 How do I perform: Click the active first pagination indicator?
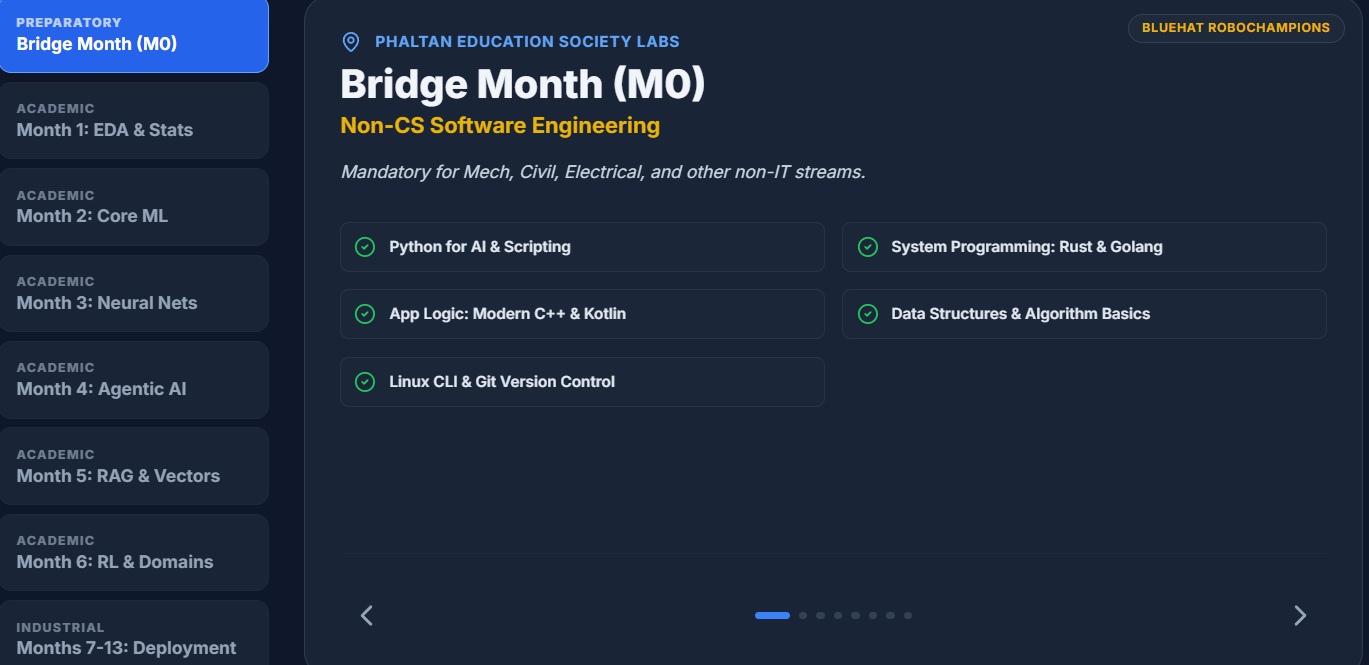pos(772,616)
